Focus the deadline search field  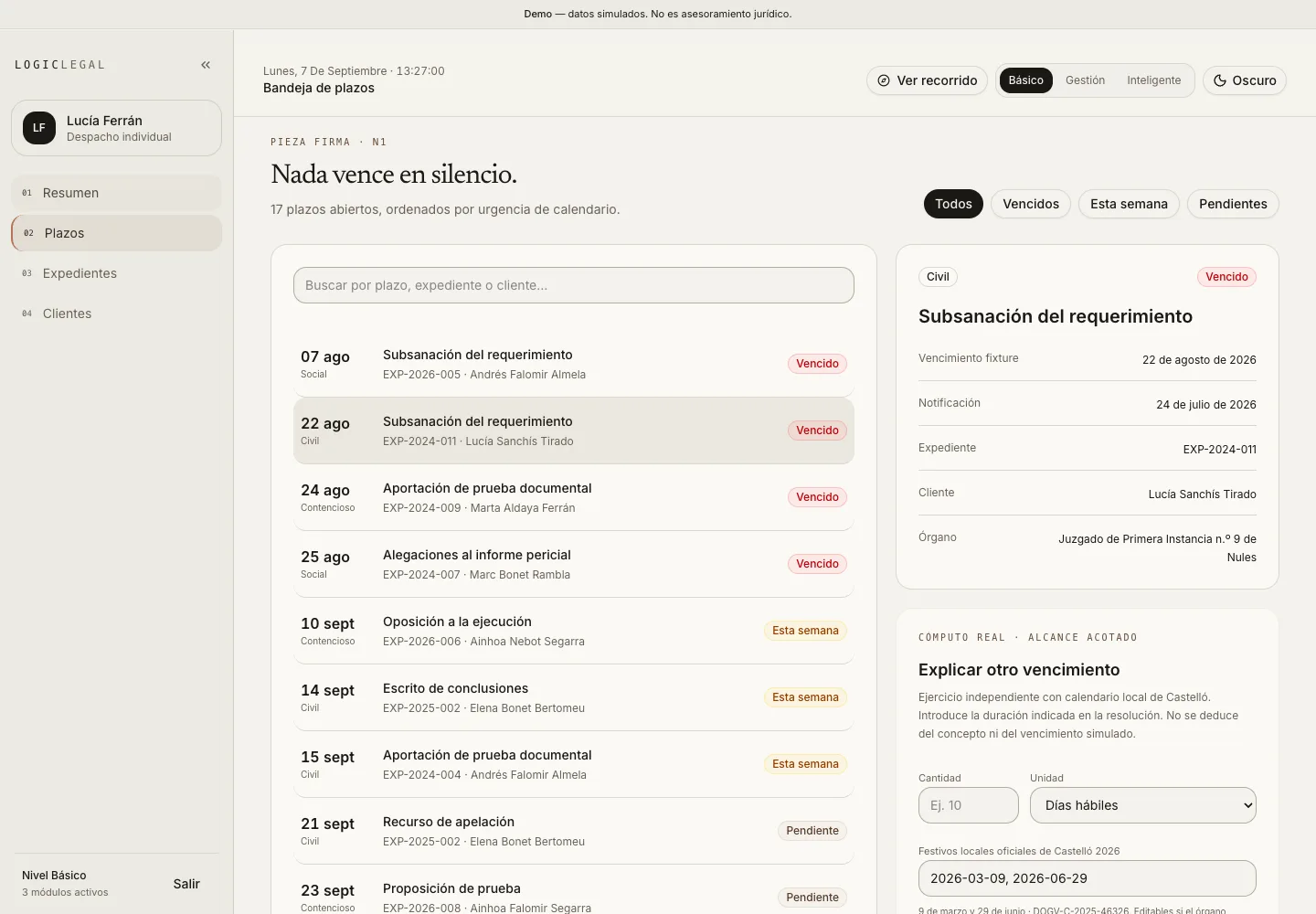click(x=574, y=285)
